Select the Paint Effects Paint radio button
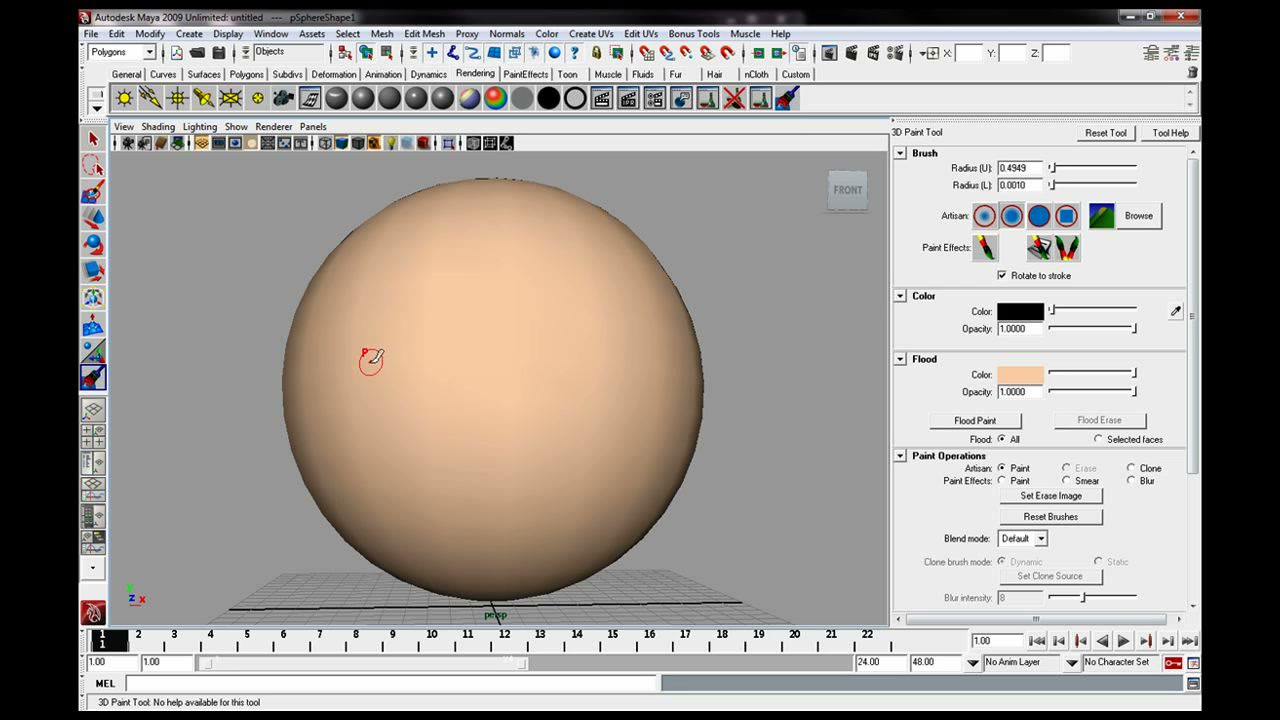This screenshot has width=1280, height=720. click(1001, 481)
